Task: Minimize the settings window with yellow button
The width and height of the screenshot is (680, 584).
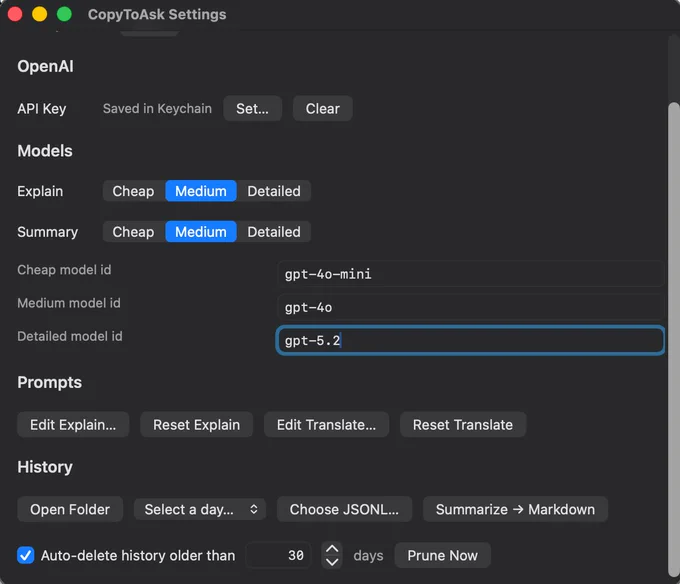Action: (x=39, y=14)
